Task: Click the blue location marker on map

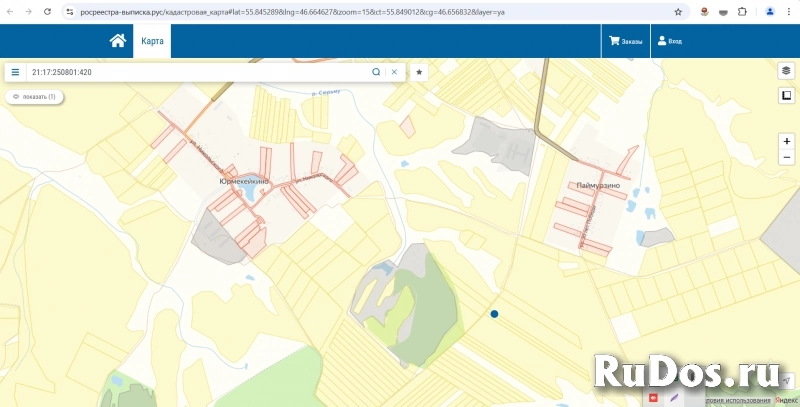Action: 494,314
